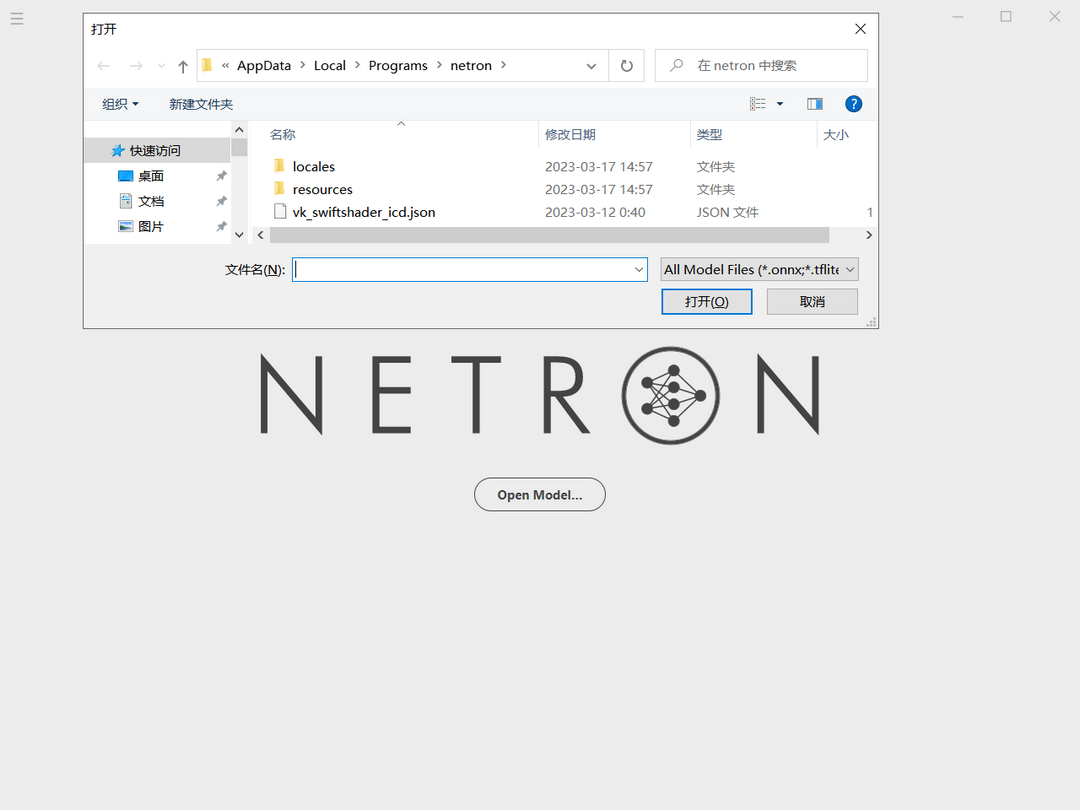The height and width of the screenshot is (810, 1080).
Task: Click the Open Model button
Action: [x=539, y=494]
